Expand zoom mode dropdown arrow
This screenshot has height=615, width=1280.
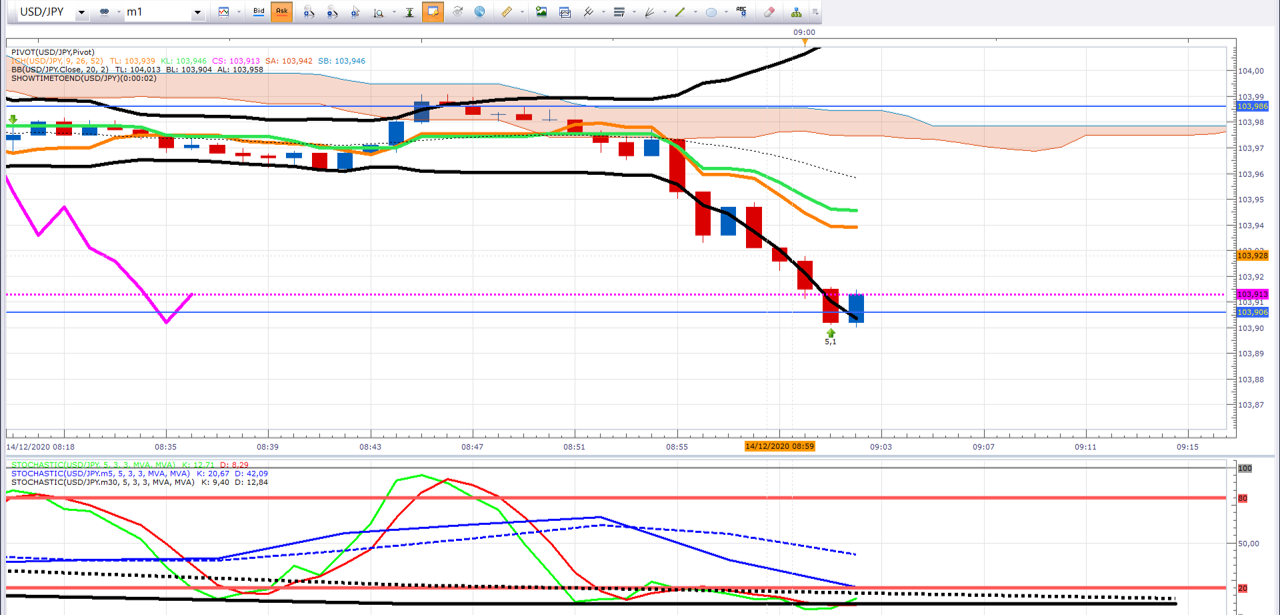pos(393,12)
